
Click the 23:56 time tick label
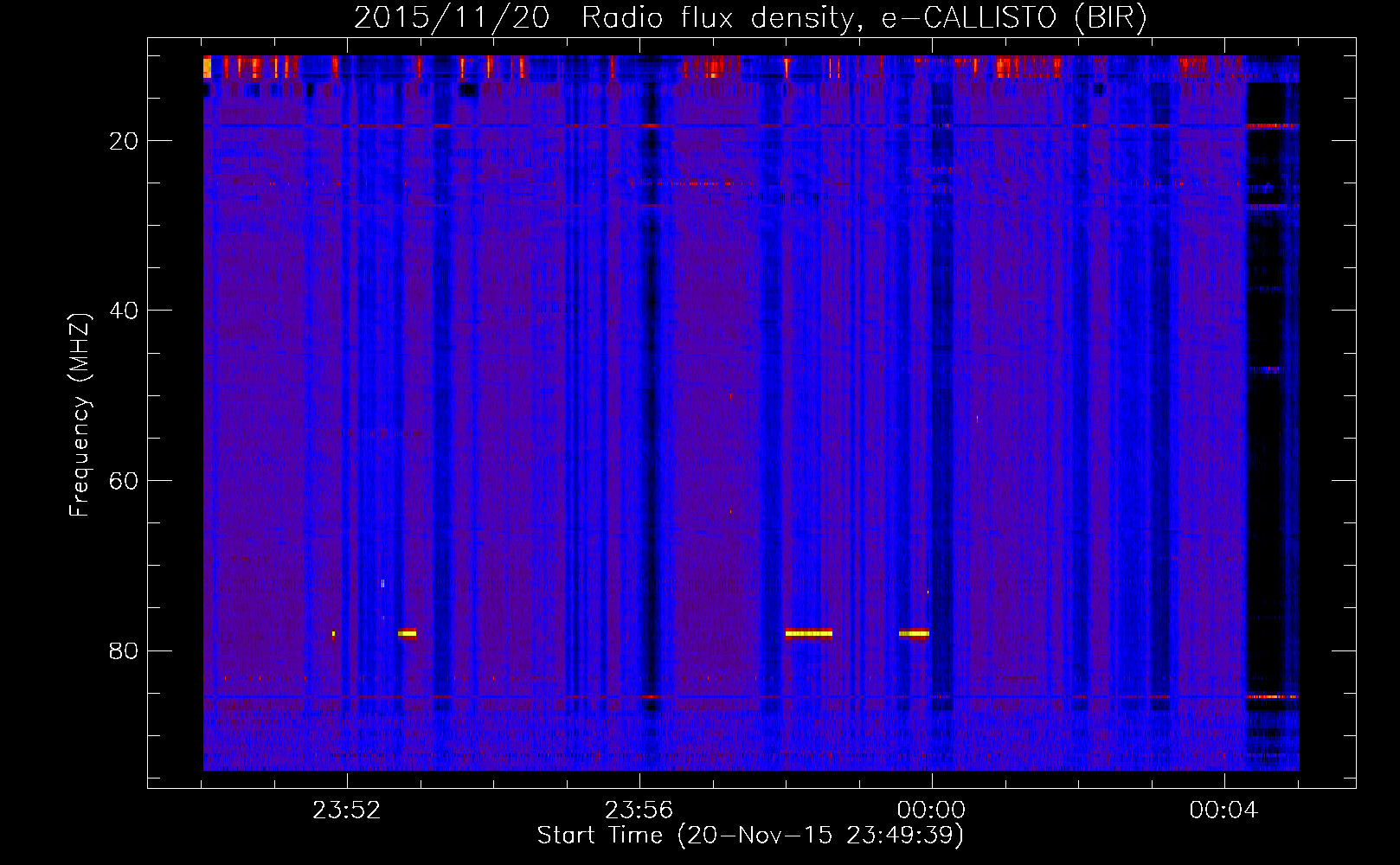[639, 811]
